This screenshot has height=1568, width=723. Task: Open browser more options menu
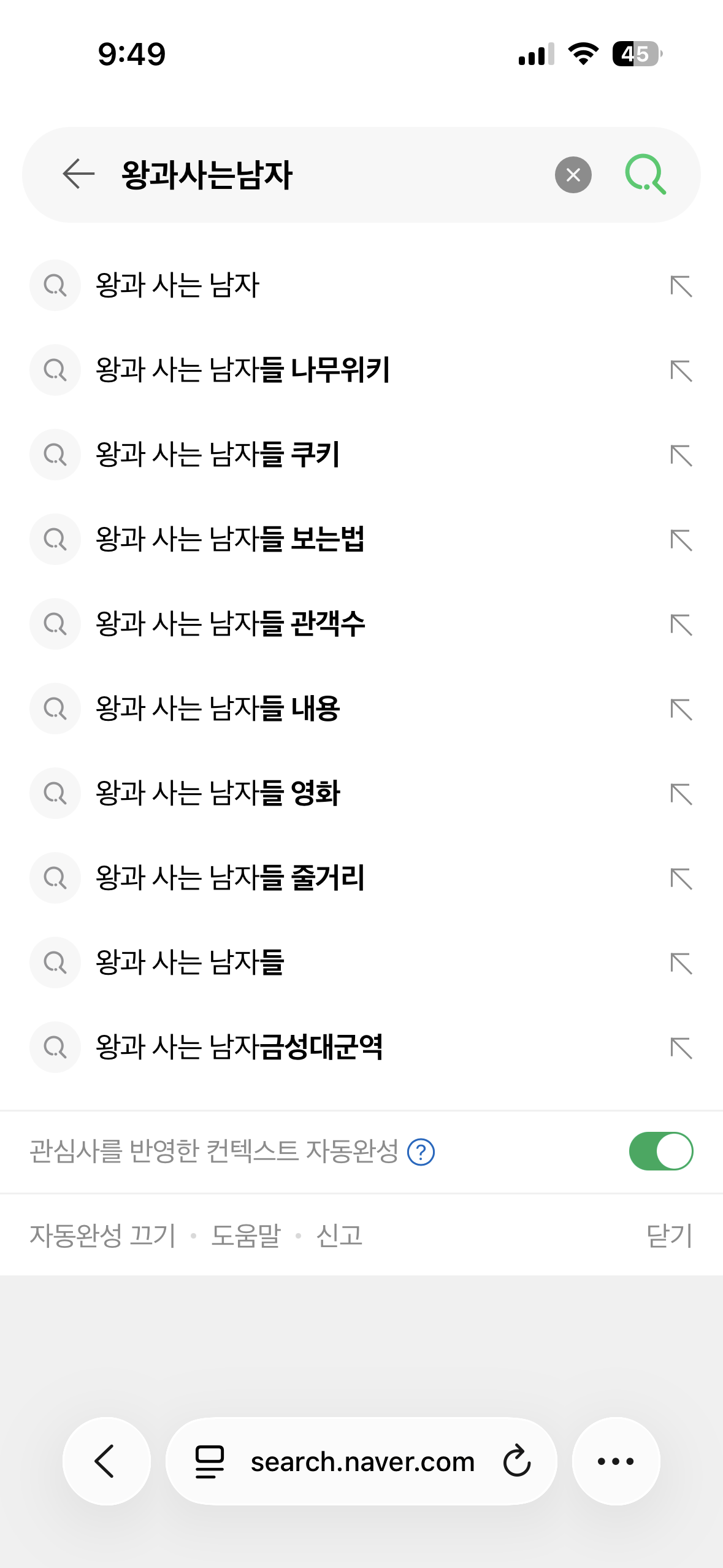coord(616,1461)
